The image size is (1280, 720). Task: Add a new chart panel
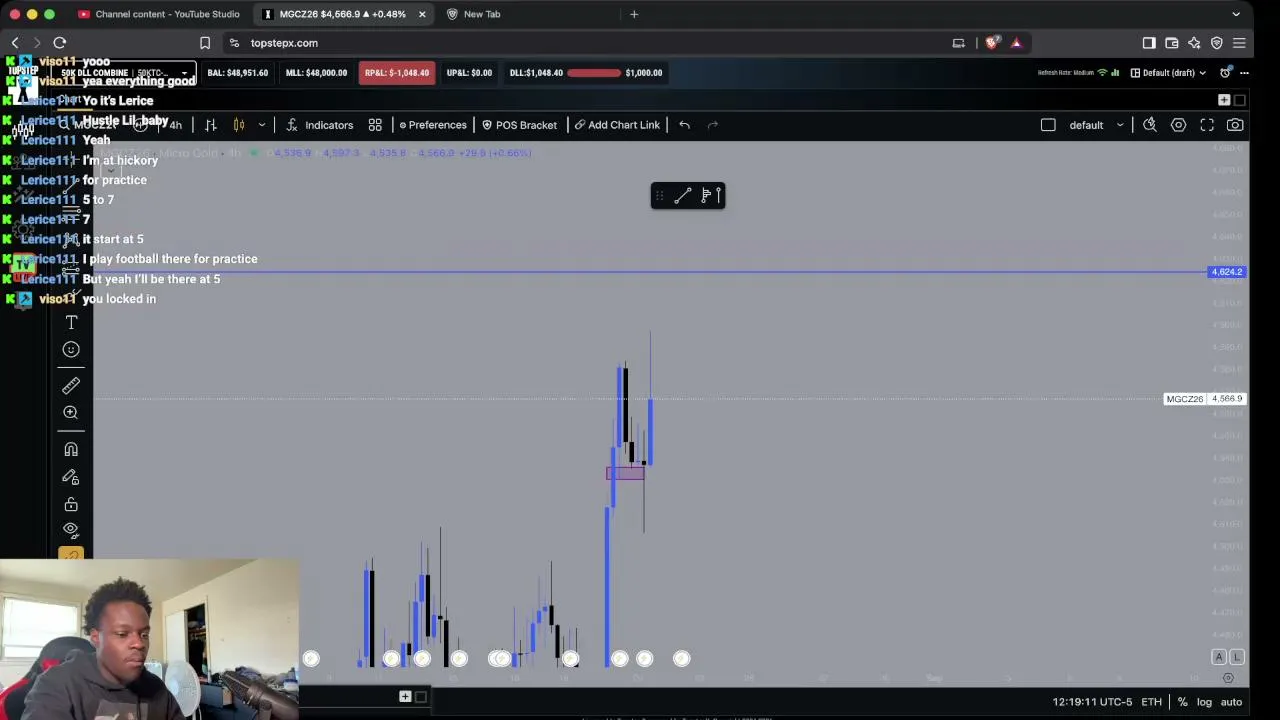pyautogui.click(x=1224, y=100)
